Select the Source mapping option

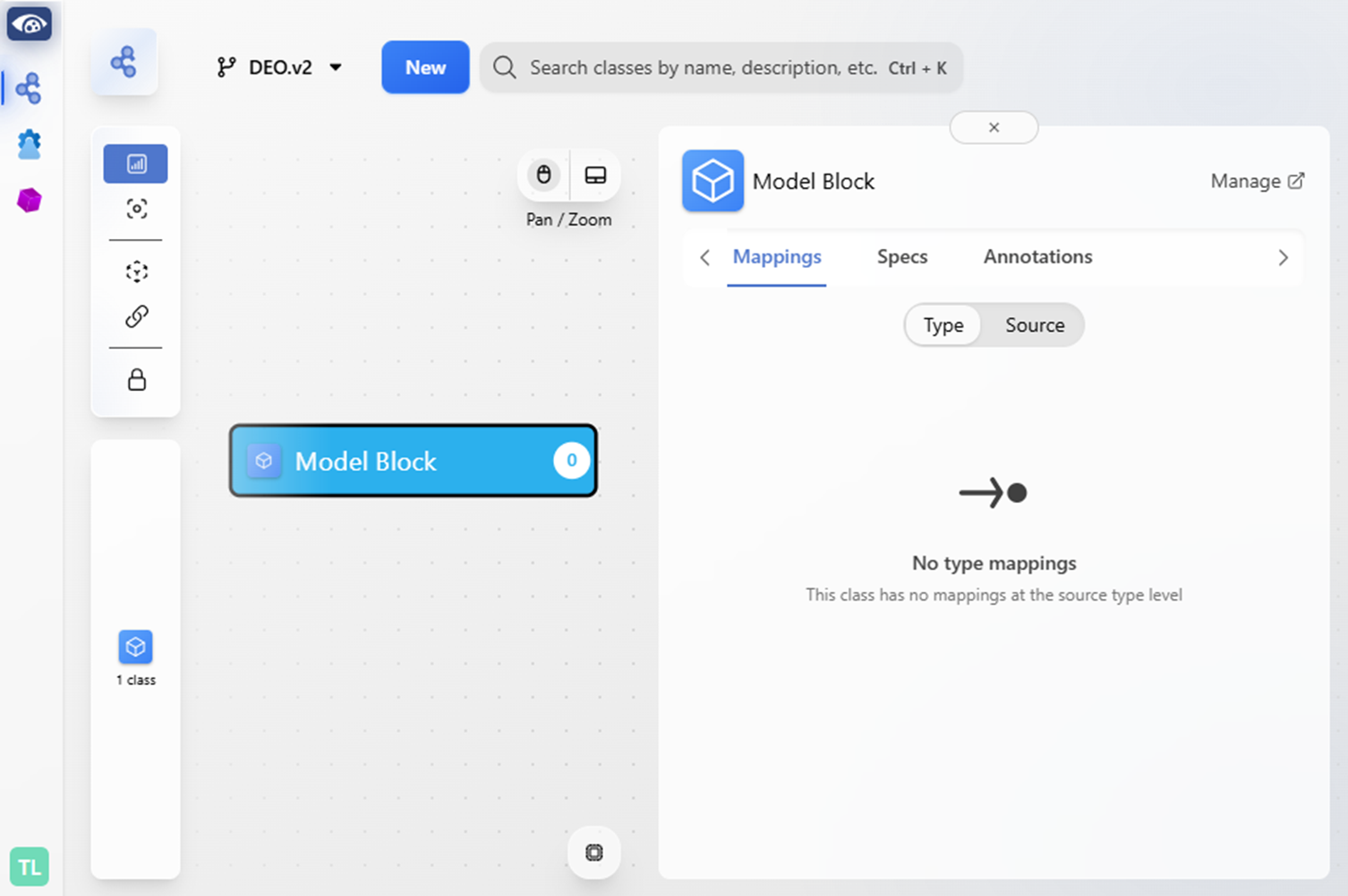point(1034,325)
